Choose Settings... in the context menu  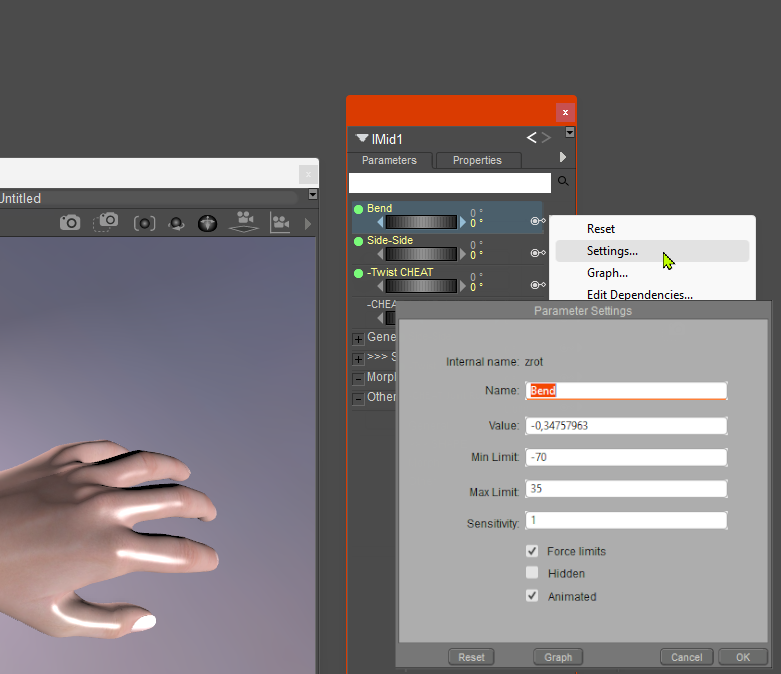coord(652,251)
